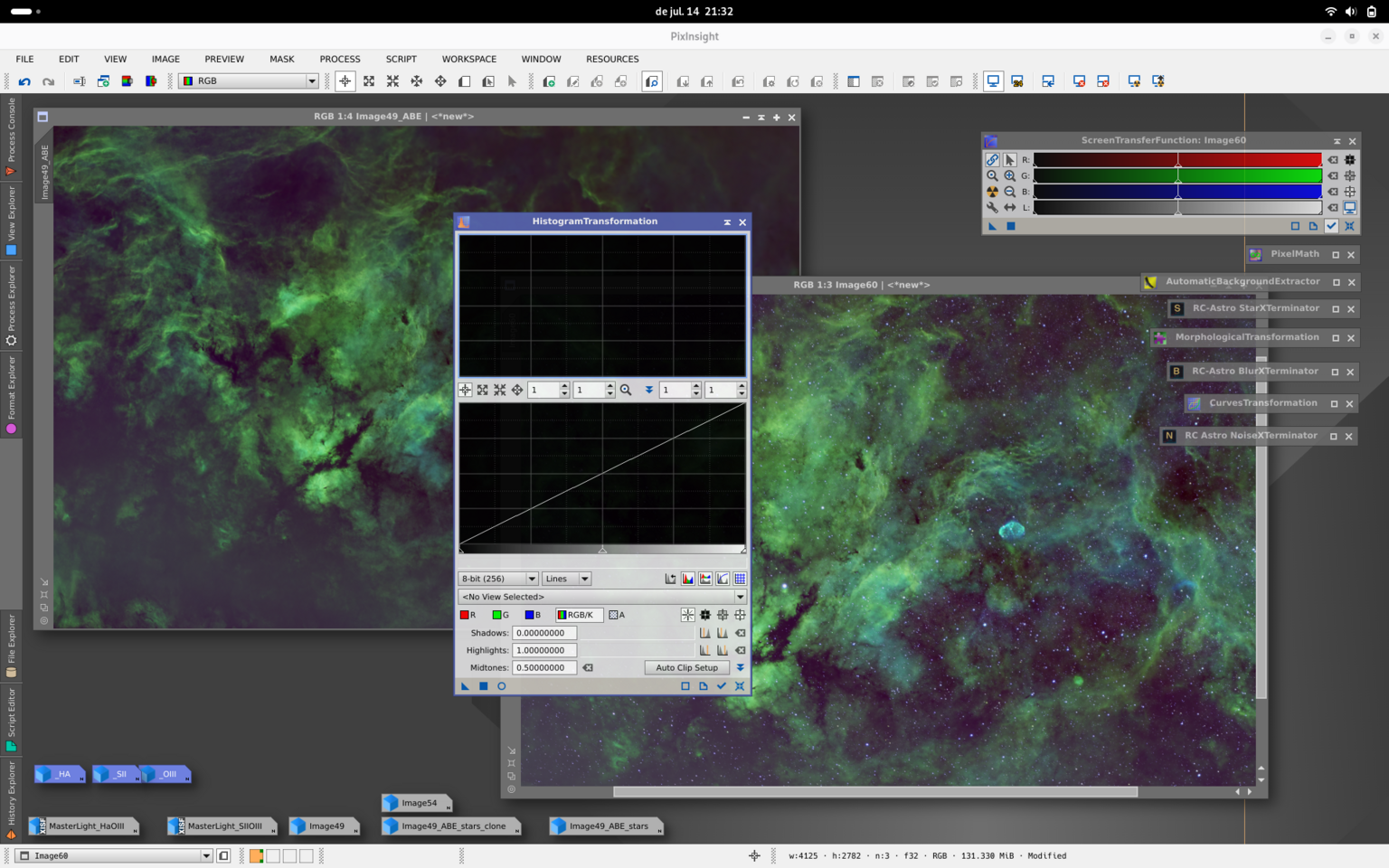1389x868 pixels.
Task: Reset the L channel in ScreenTransferFunction
Action: [x=1333, y=208]
